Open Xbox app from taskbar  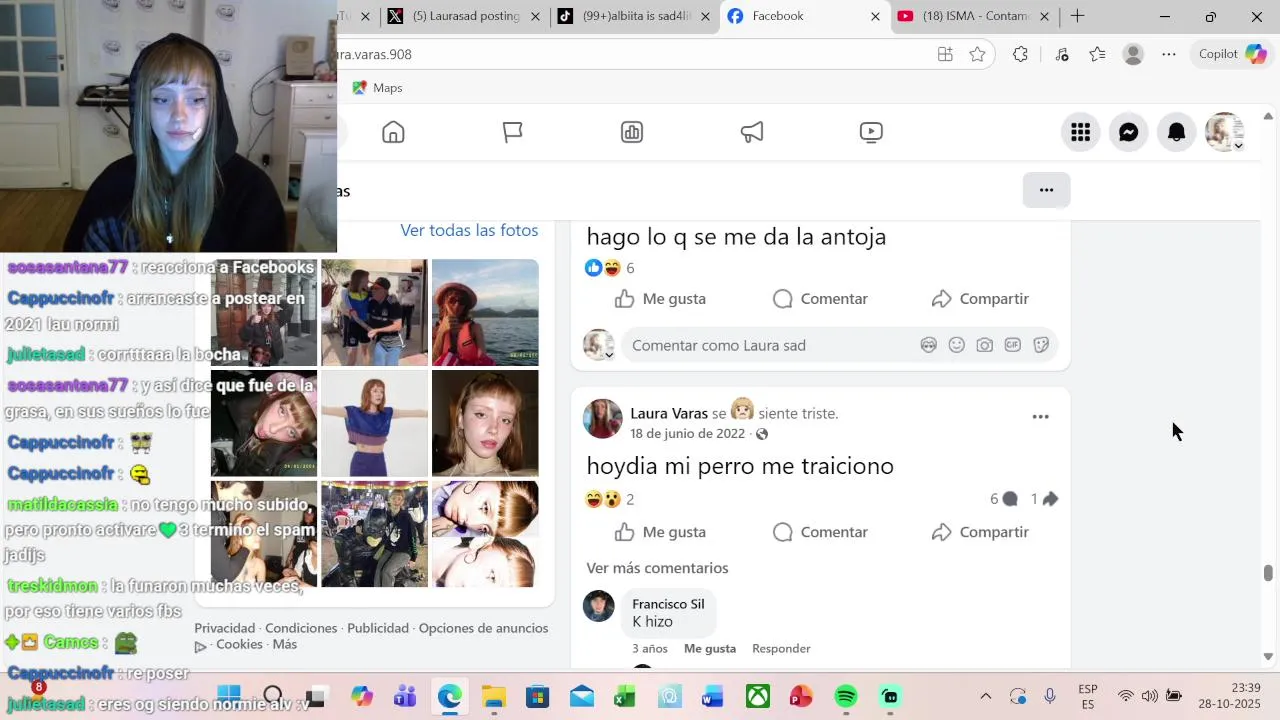pos(757,697)
